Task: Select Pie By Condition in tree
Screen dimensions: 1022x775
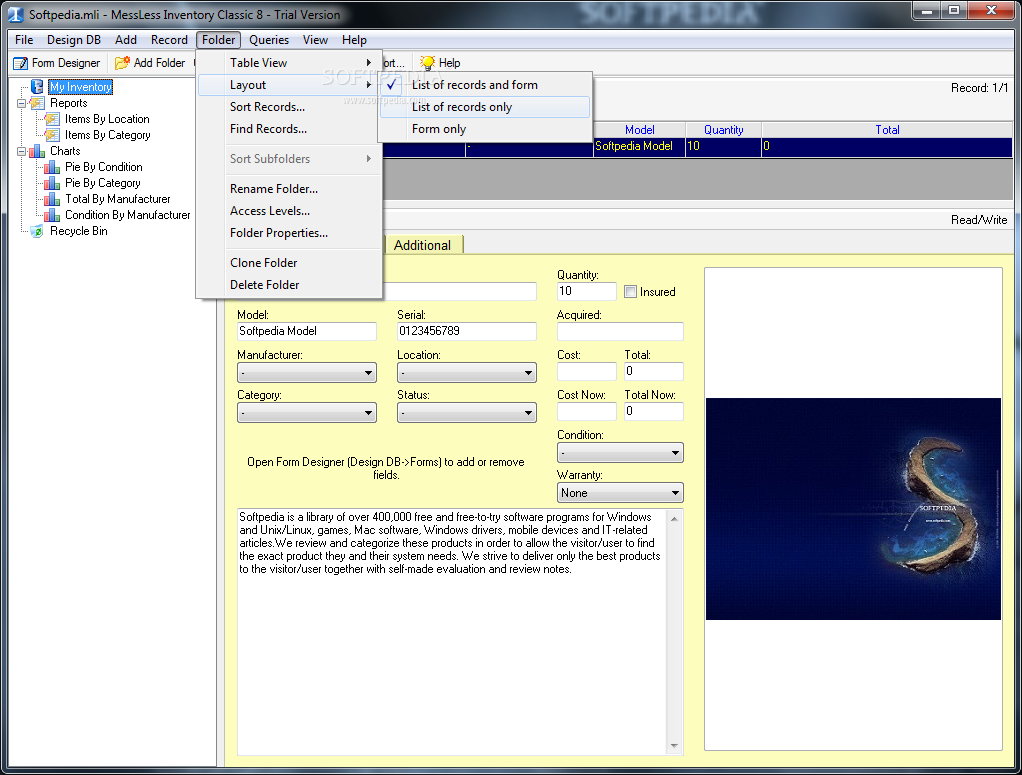Action: pyautogui.click(x=104, y=168)
